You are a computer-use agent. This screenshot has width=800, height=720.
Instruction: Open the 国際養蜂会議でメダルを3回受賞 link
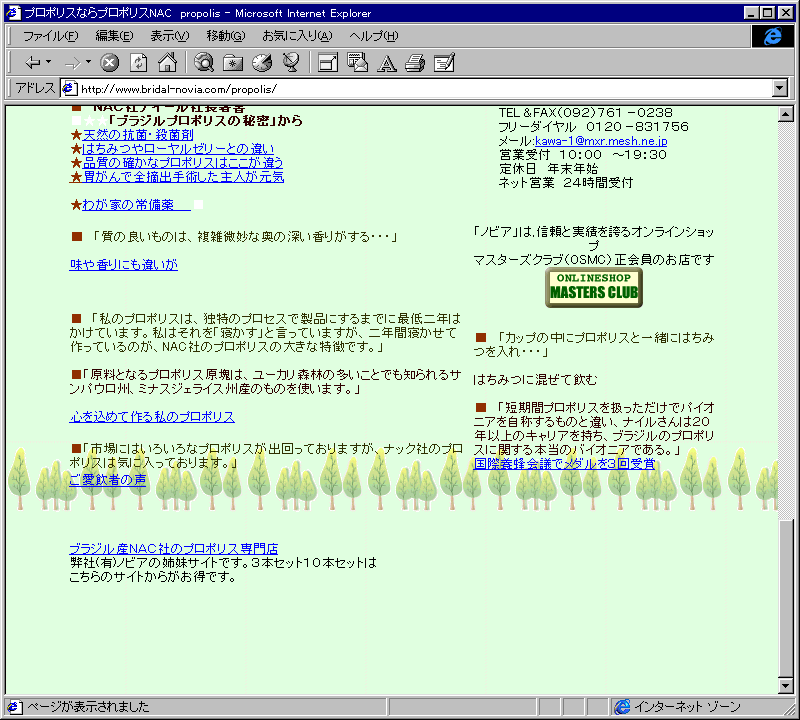tap(564, 463)
